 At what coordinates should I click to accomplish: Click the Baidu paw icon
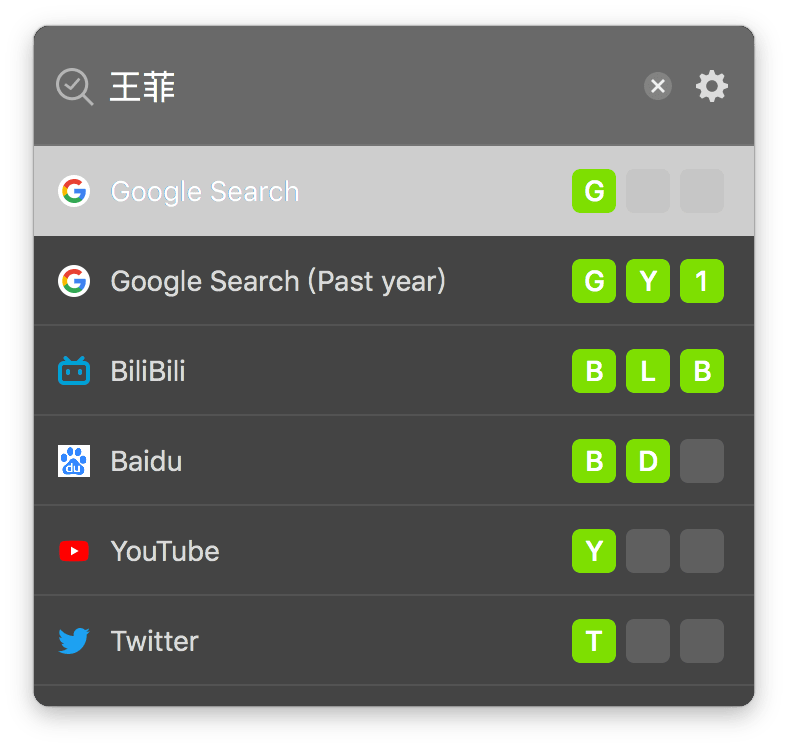tap(74, 461)
